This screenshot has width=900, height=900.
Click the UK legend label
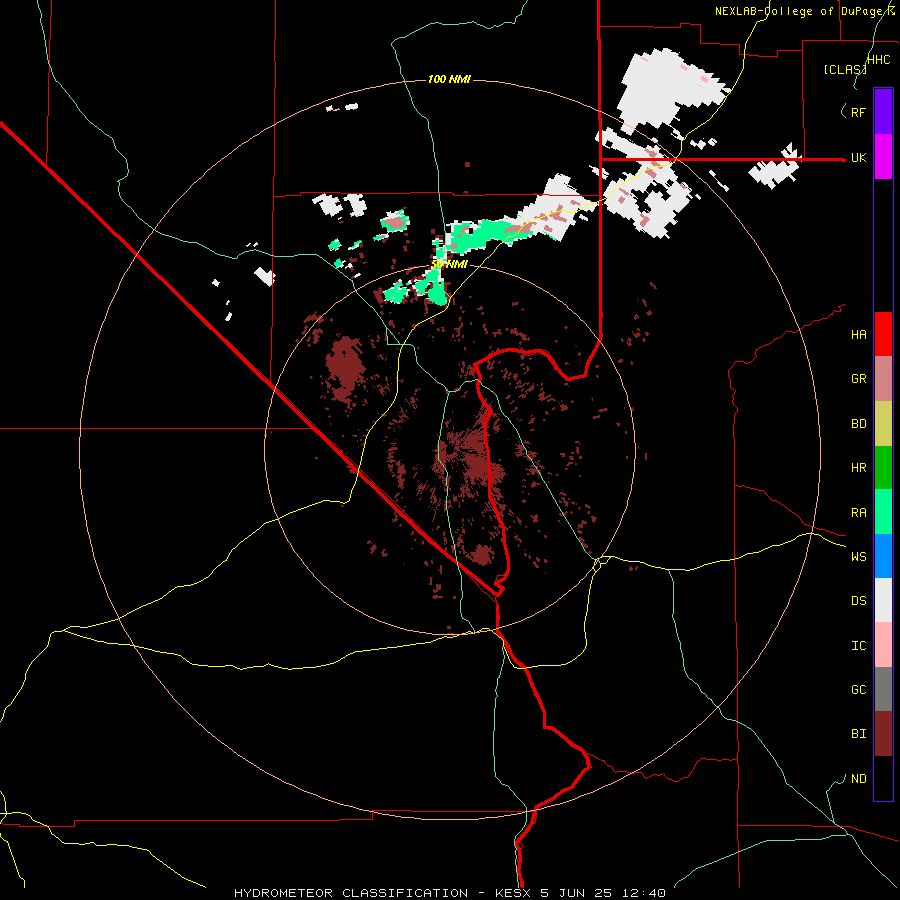858,157
